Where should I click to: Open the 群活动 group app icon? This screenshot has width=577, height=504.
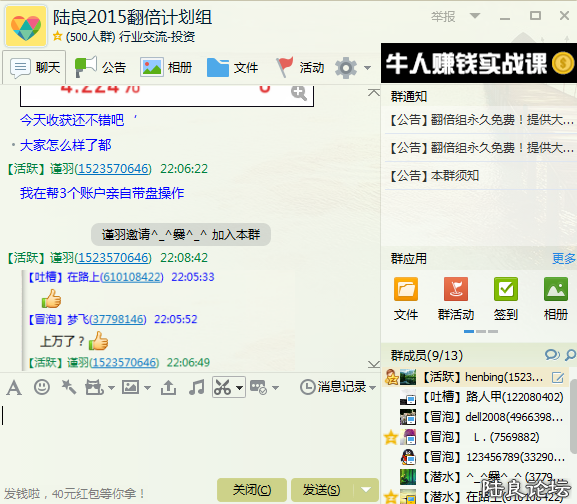pos(456,289)
